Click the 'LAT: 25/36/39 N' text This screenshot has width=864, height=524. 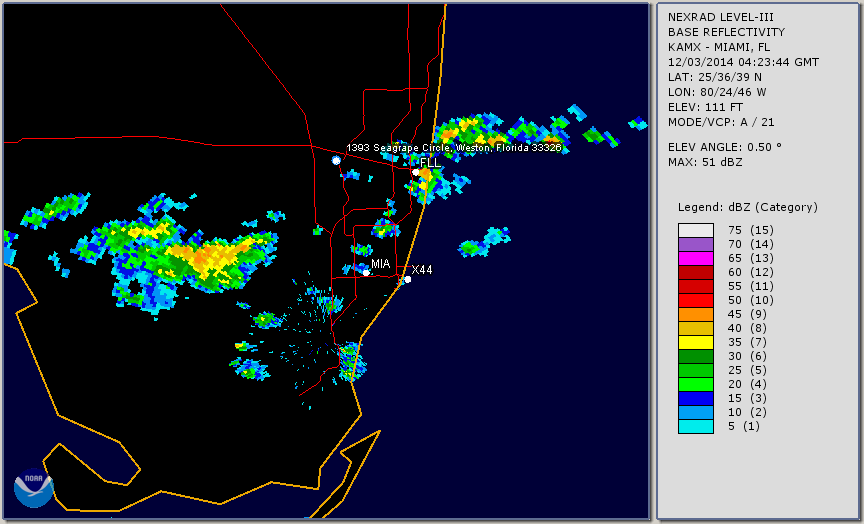point(715,77)
